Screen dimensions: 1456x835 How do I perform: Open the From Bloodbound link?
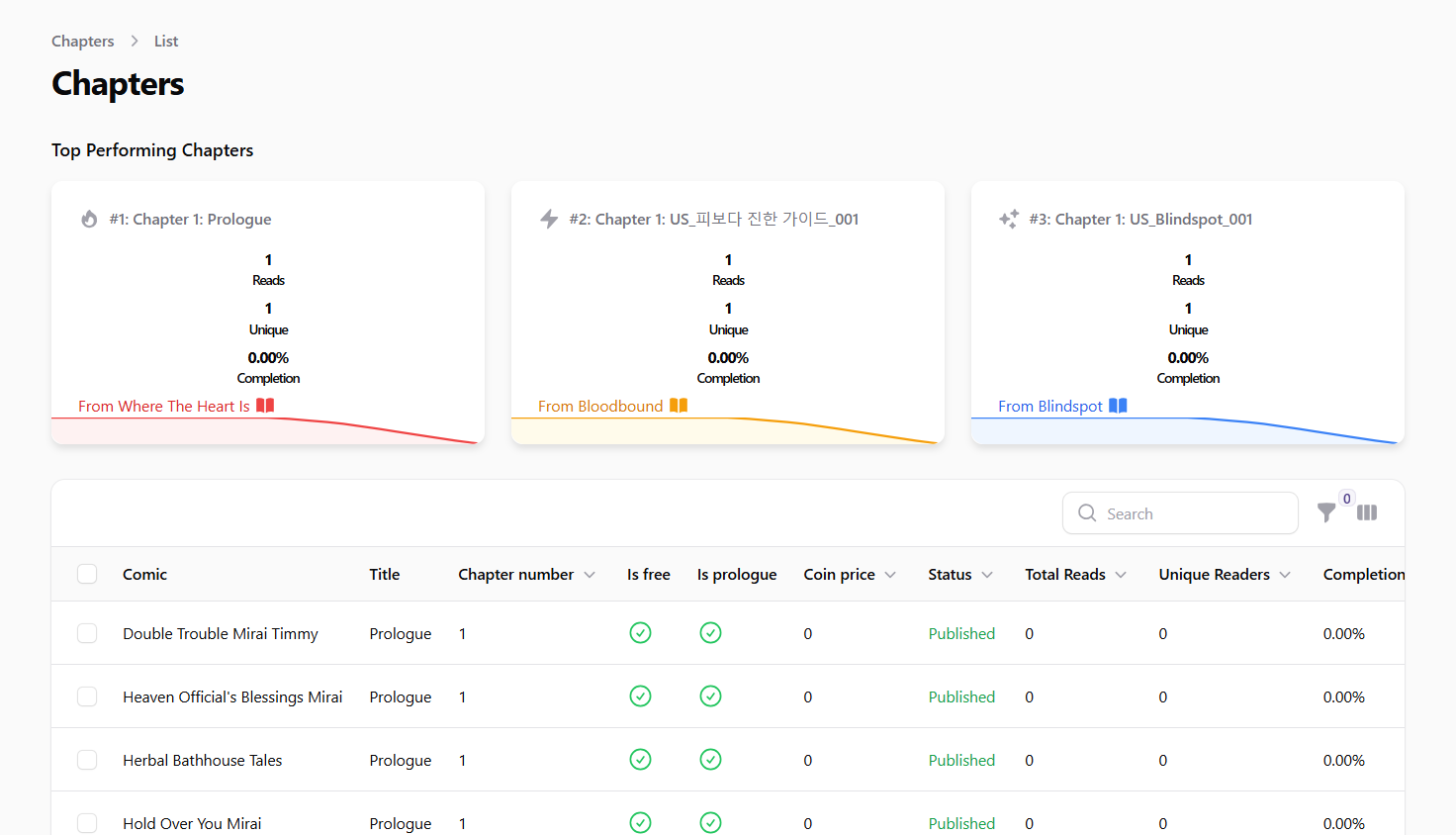tap(600, 406)
